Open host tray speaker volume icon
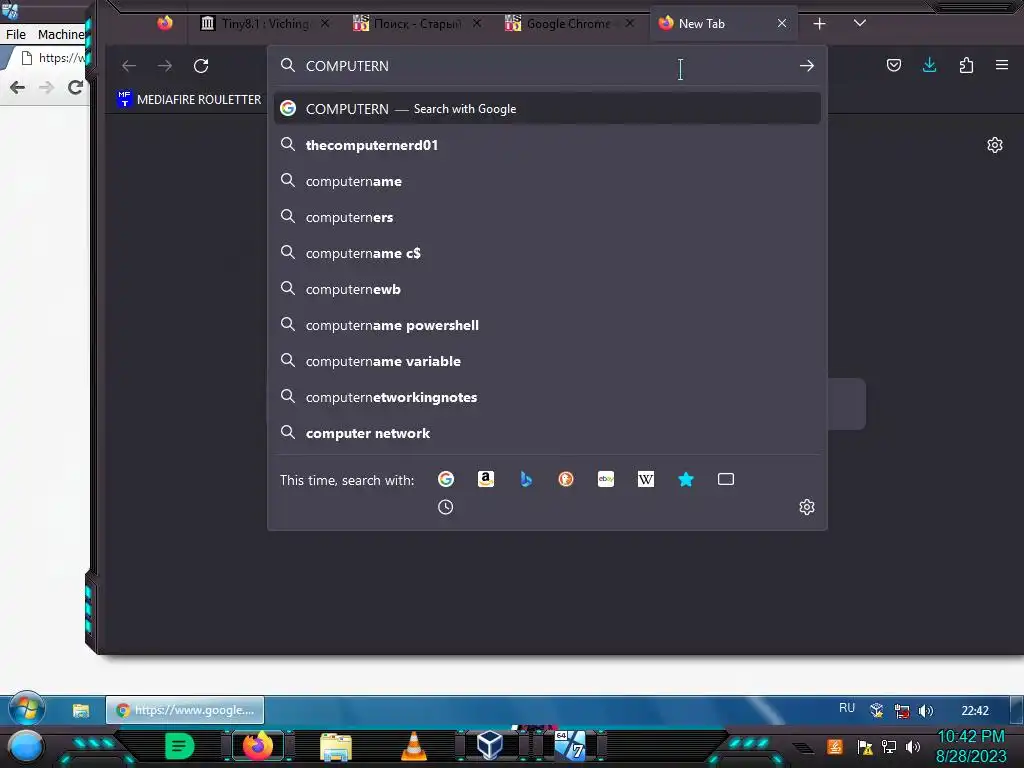Image resolution: width=1024 pixels, height=768 pixels. 913,746
